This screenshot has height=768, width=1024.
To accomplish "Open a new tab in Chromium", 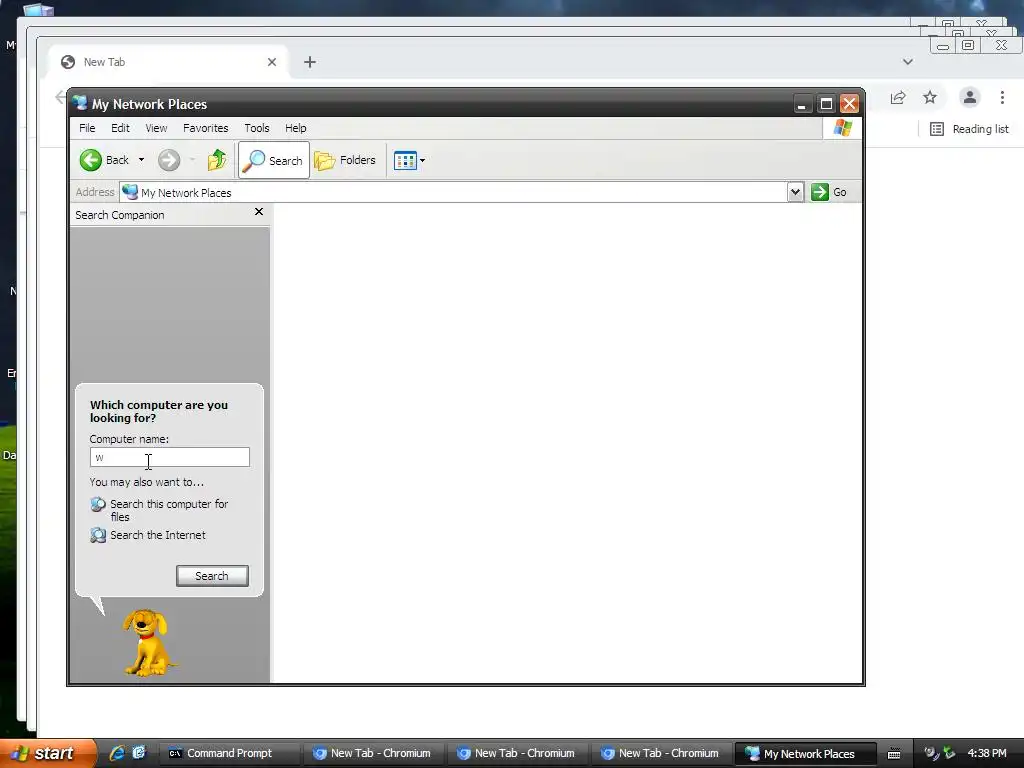I will [310, 62].
